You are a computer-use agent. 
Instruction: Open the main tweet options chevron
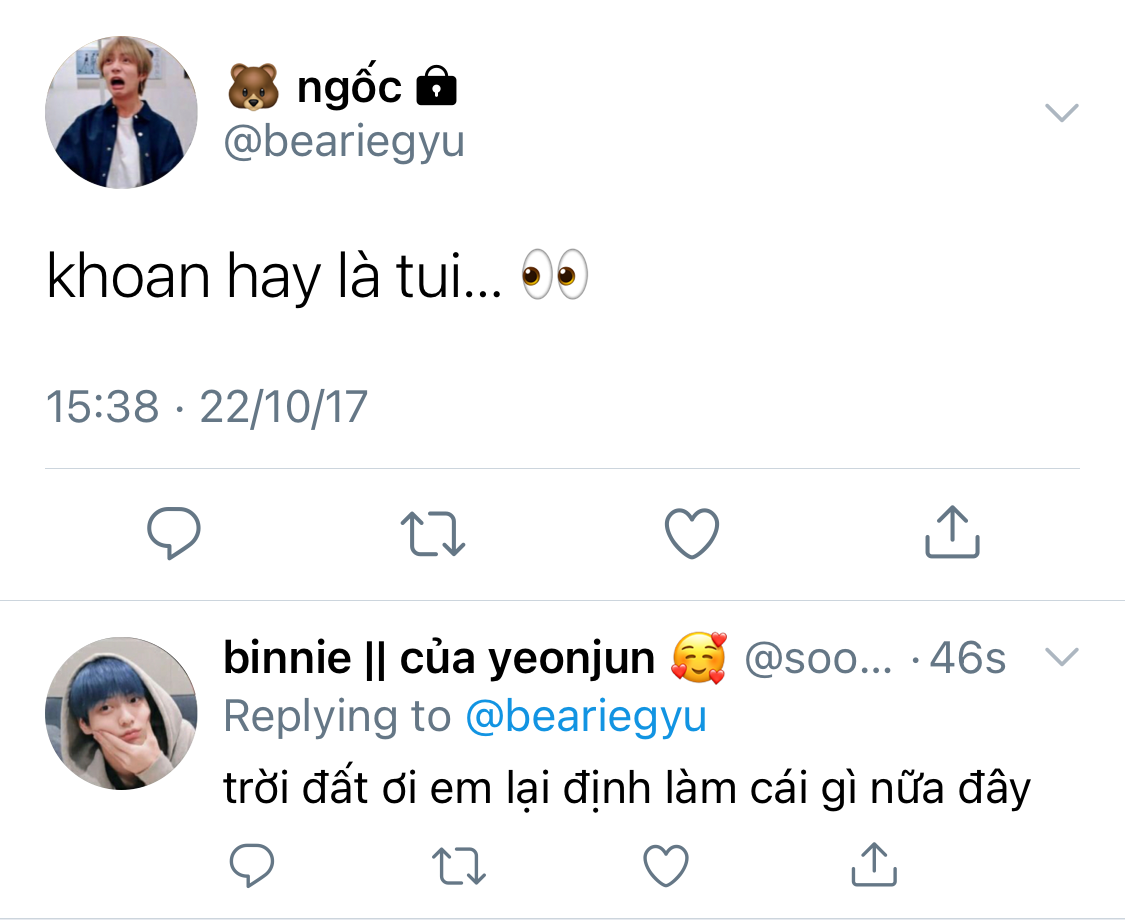click(x=1062, y=113)
